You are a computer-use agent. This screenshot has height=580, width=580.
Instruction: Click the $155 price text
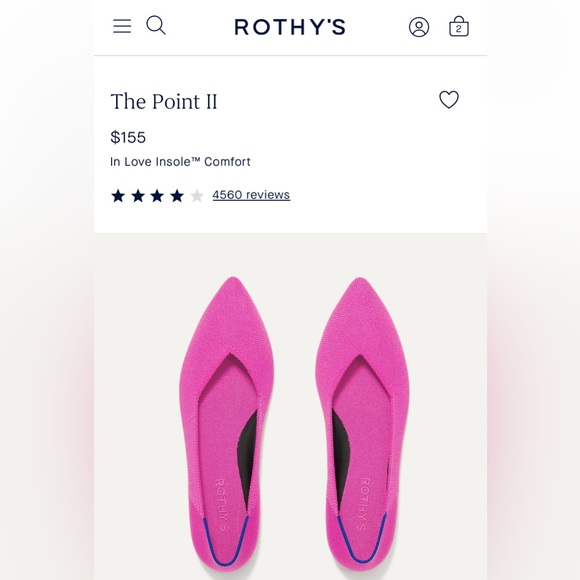click(x=128, y=137)
